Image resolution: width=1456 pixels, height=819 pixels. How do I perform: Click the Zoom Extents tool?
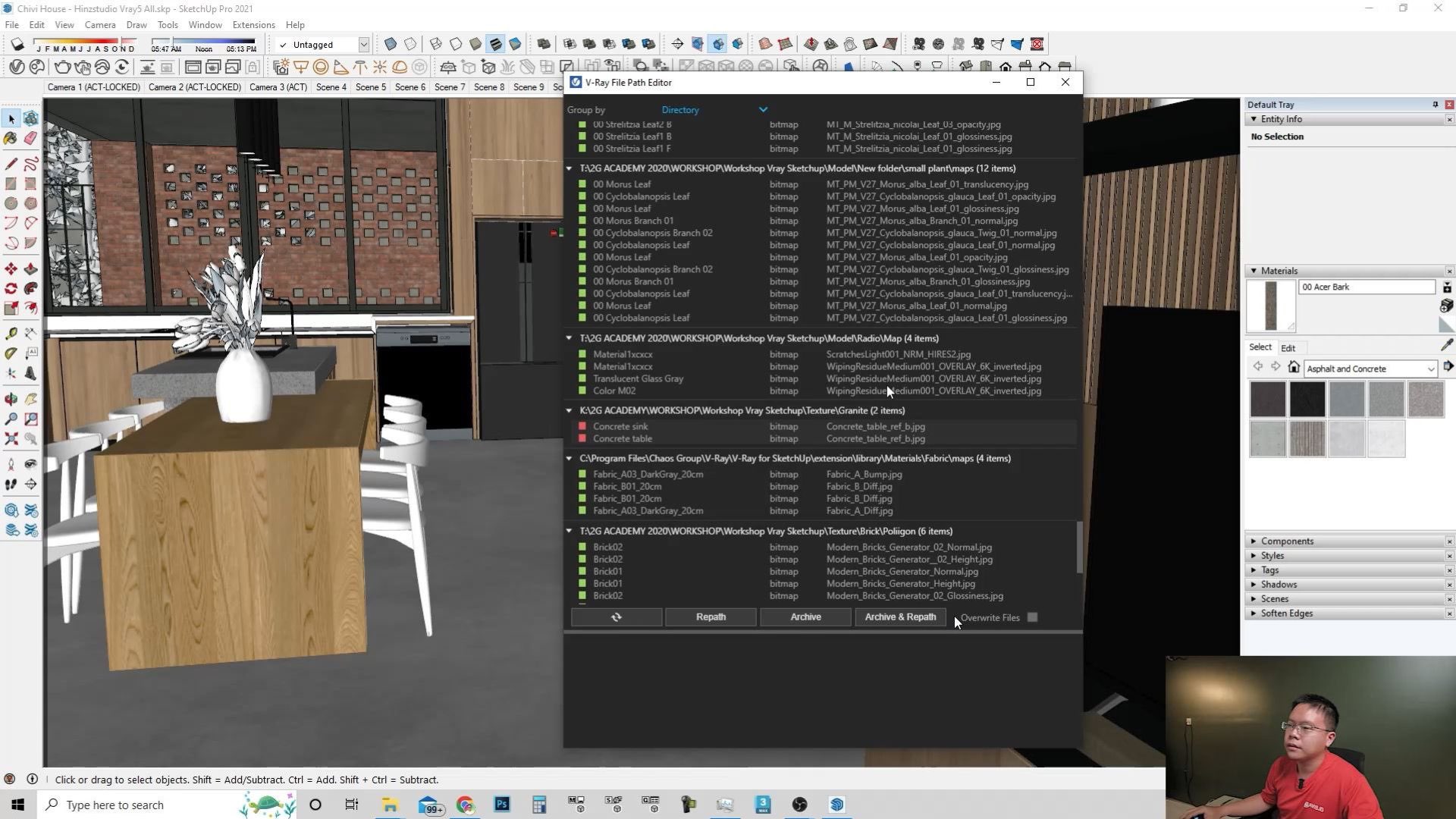point(11,438)
